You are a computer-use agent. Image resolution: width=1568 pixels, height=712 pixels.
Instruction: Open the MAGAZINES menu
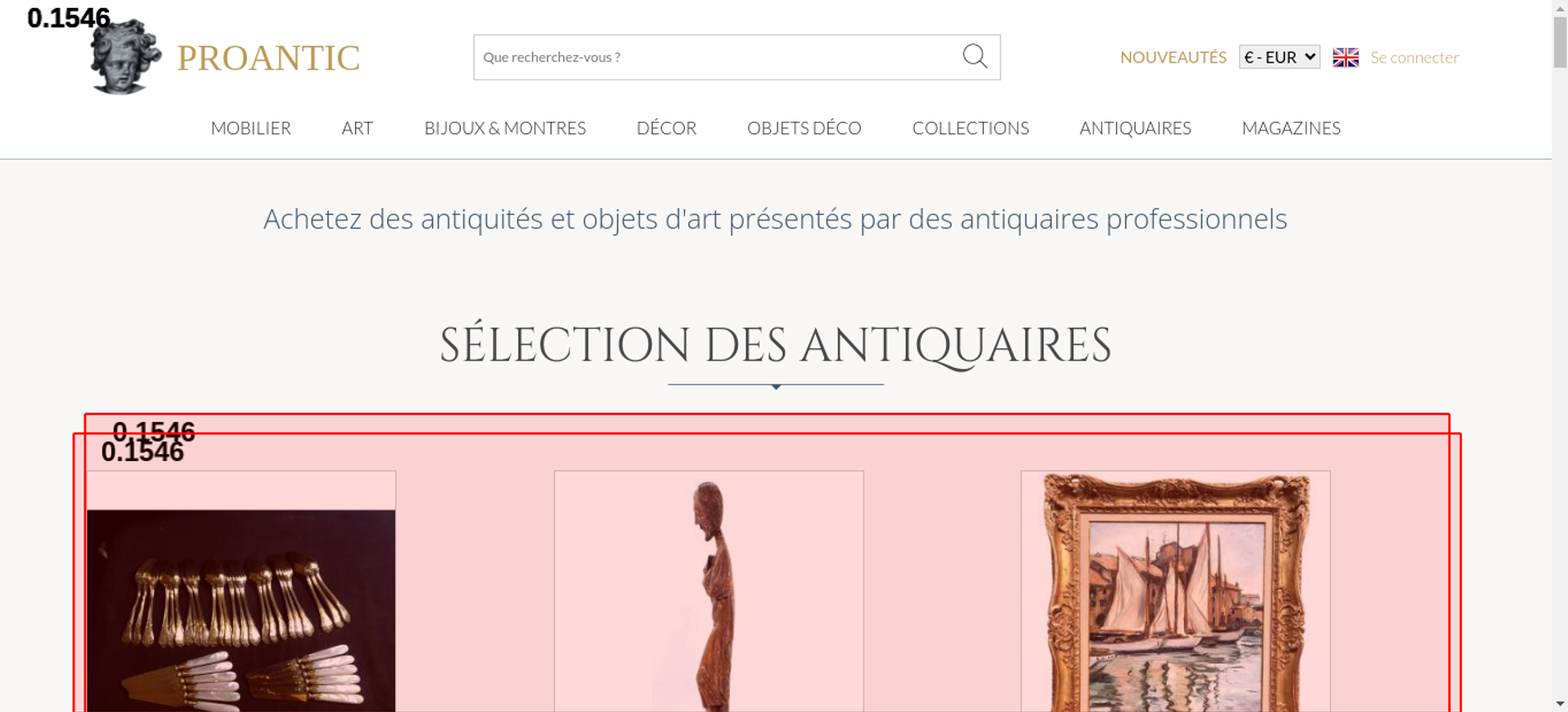click(1291, 128)
